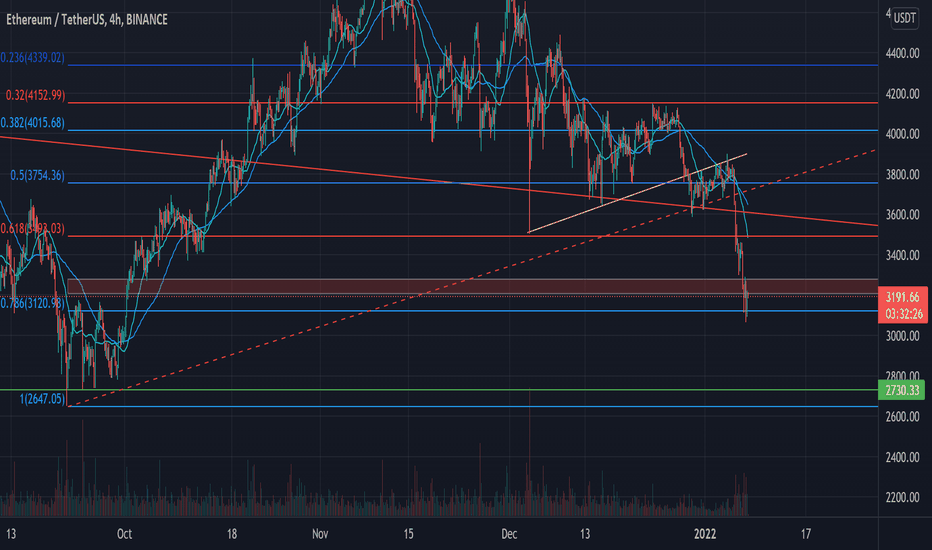
Task: Select the 0.618 Fibonacci level label
Action: pos(32,229)
